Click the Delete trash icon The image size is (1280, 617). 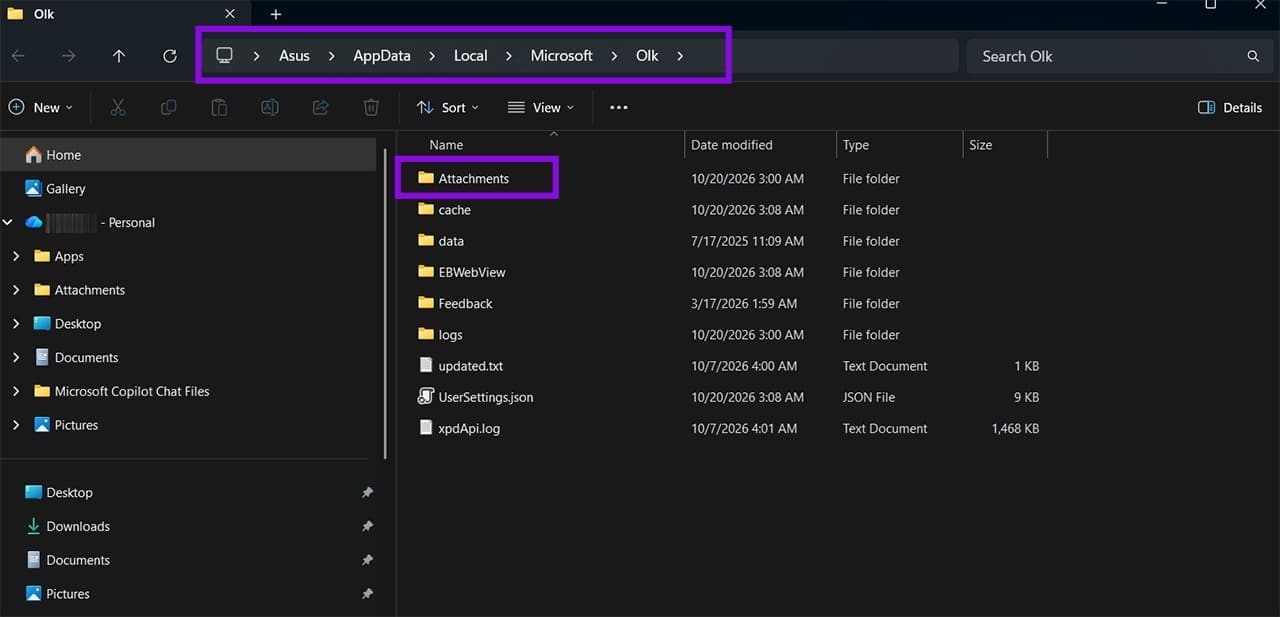(x=371, y=107)
